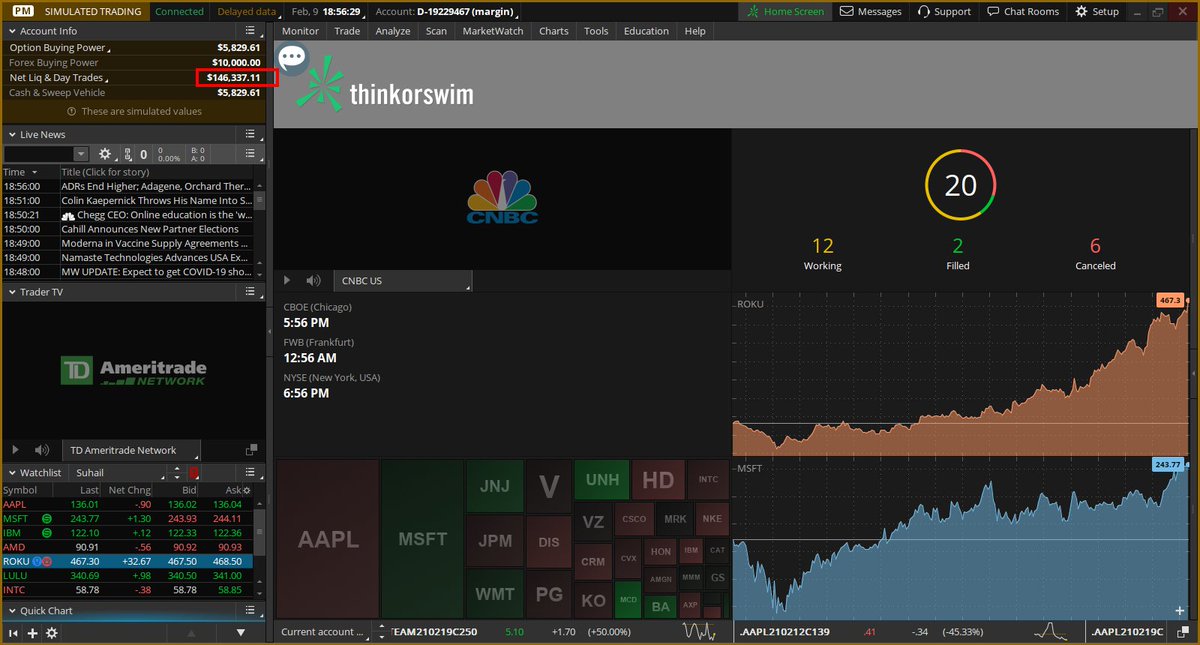Open Support from the top bar
The width and height of the screenshot is (1200, 645).
point(943,12)
